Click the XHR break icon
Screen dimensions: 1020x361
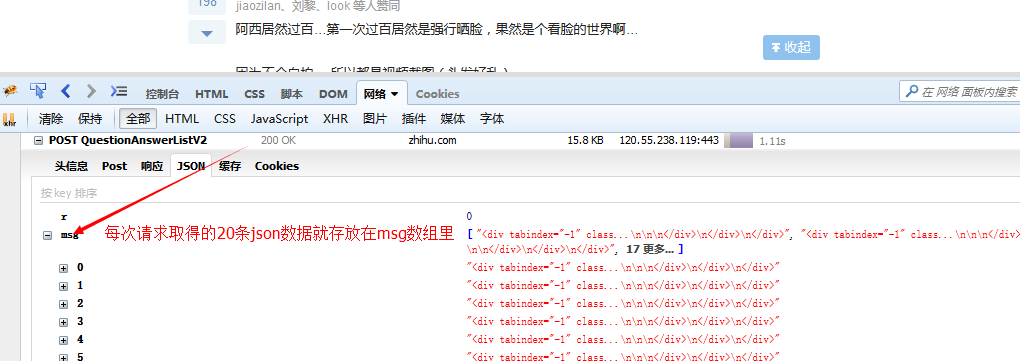9,119
